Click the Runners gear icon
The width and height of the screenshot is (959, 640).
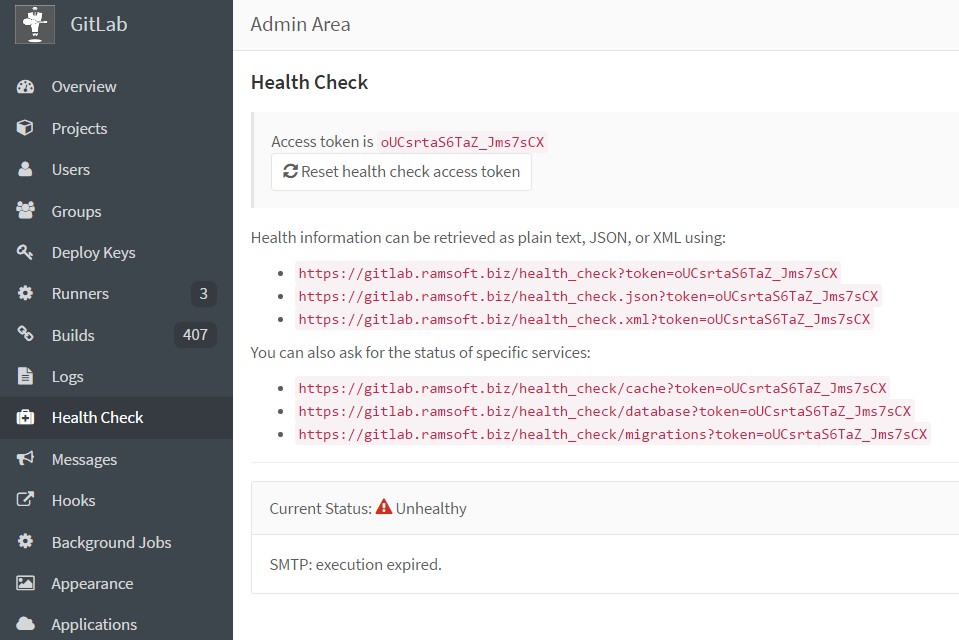click(26, 294)
